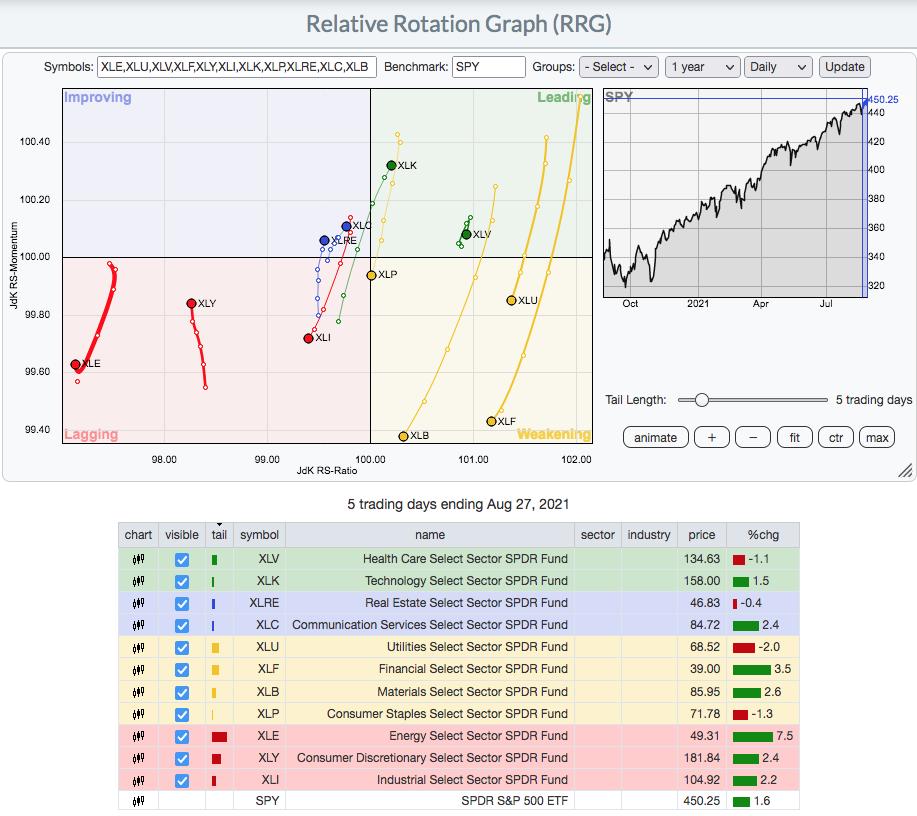The width and height of the screenshot is (917, 816).
Task: Start the animate button
Action: [656, 438]
